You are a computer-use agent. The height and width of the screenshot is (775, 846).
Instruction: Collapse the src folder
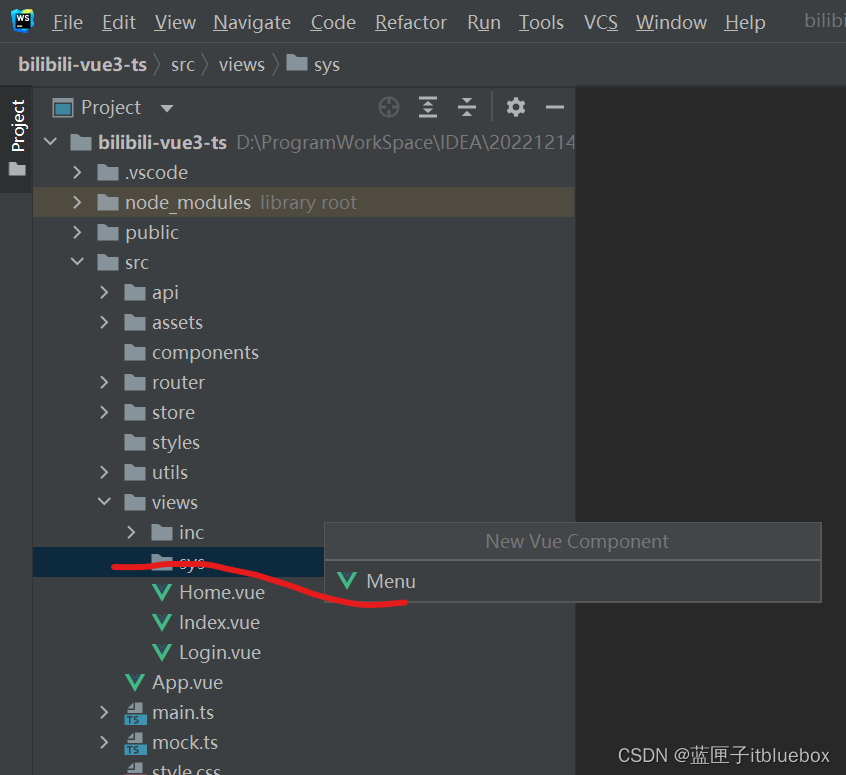[77, 262]
